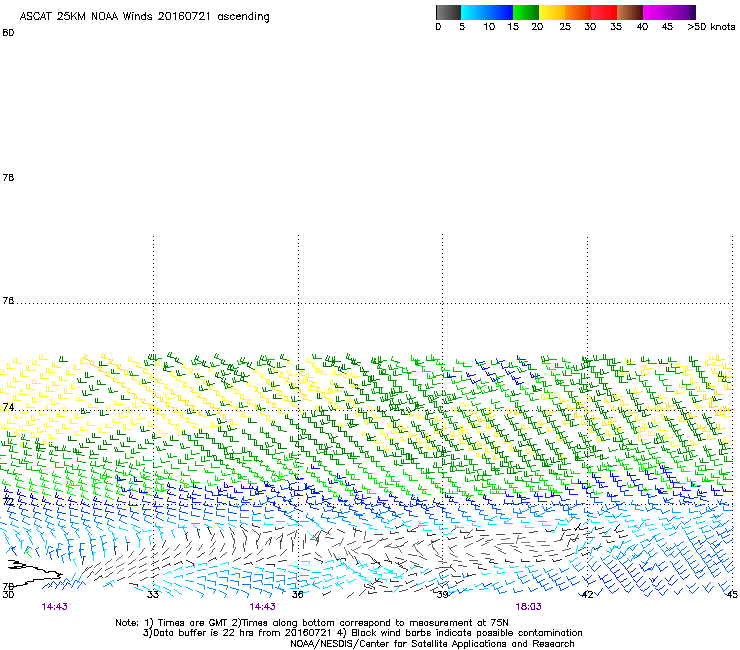This screenshot has height=650, width=740.
Task: Select the 74 latitude label
Action: coord(8,407)
